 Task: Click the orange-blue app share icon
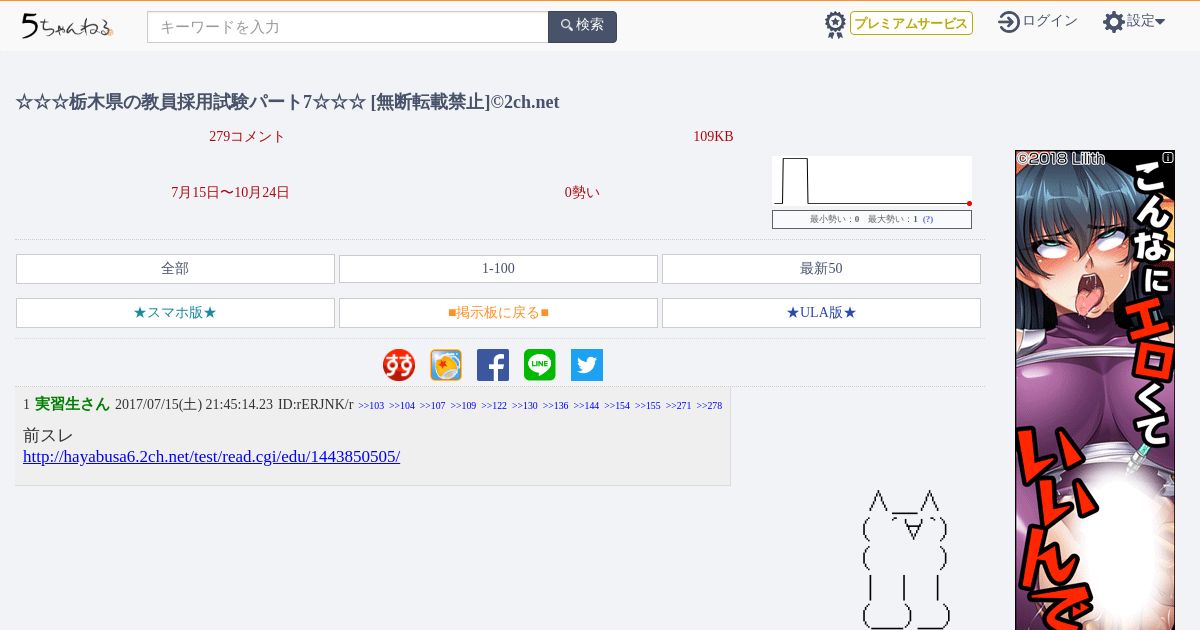[446, 365]
